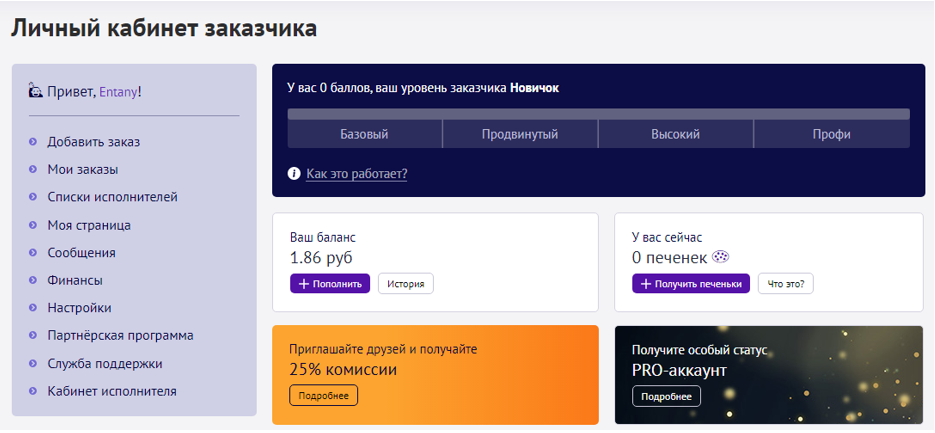Open Списки исполнителей
This screenshot has height=433, width=935.
(x=113, y=197)
